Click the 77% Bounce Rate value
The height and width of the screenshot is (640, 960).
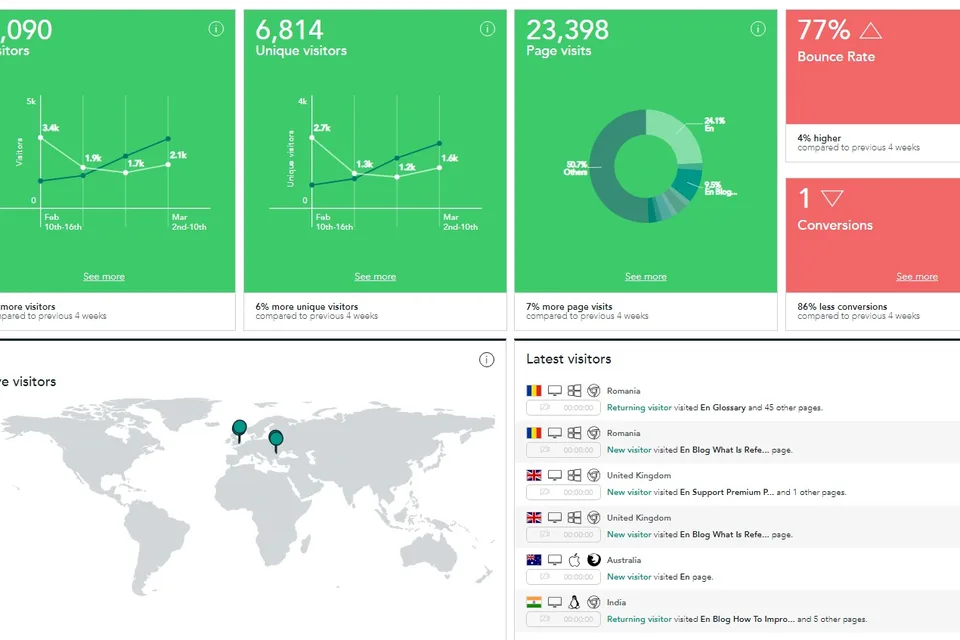[824, 29]
